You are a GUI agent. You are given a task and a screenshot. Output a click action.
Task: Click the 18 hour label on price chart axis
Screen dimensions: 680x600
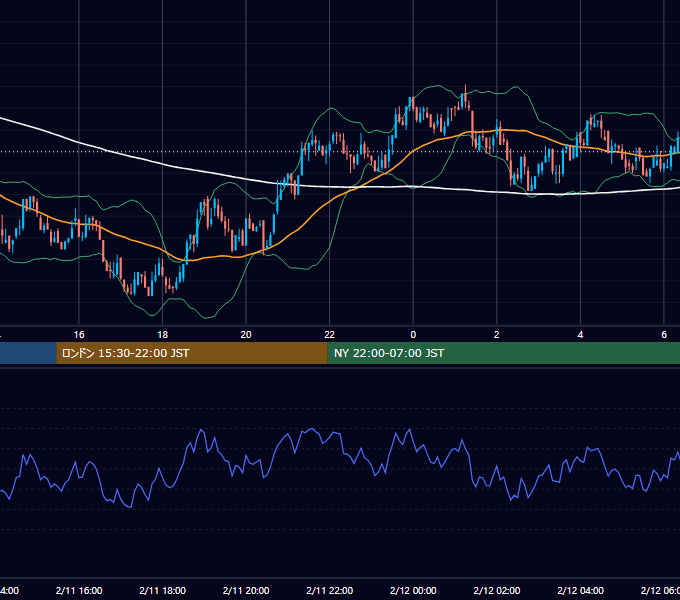162,334
